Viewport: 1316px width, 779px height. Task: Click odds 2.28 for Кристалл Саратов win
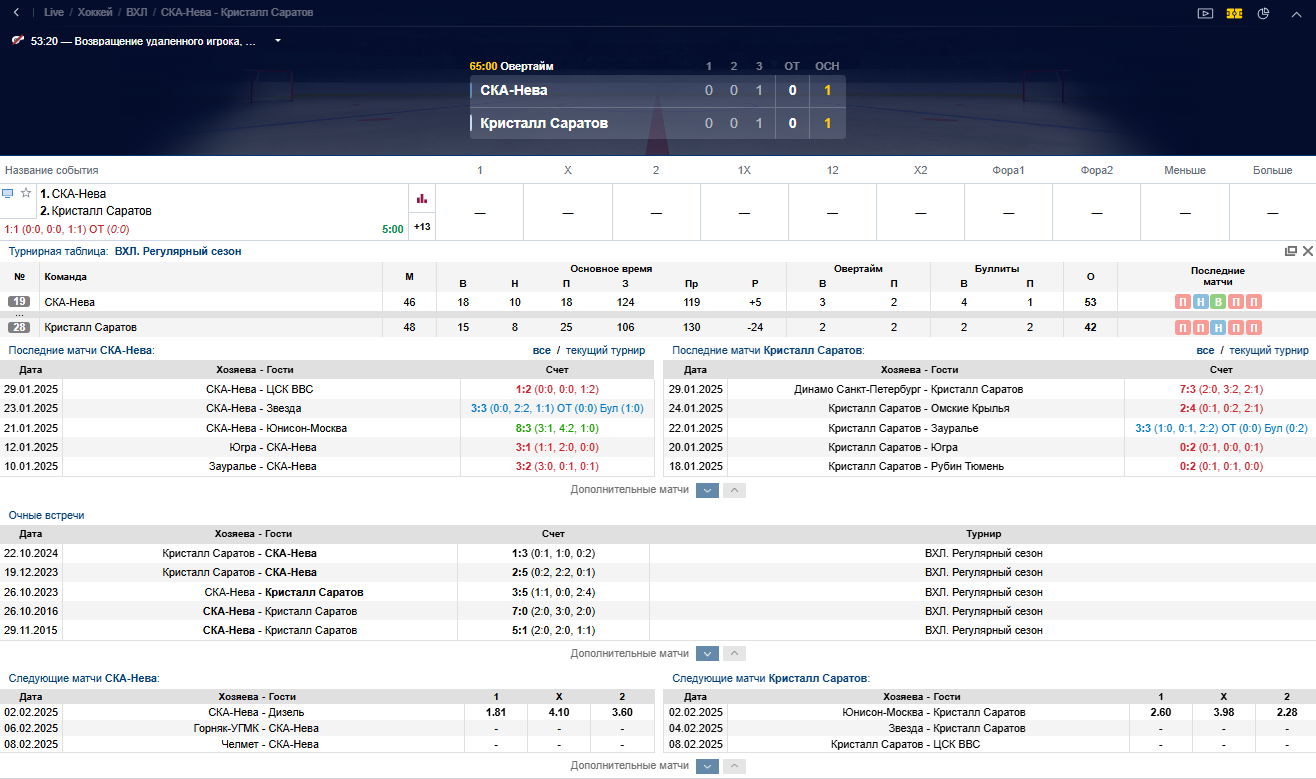(x=1286, y=712)
